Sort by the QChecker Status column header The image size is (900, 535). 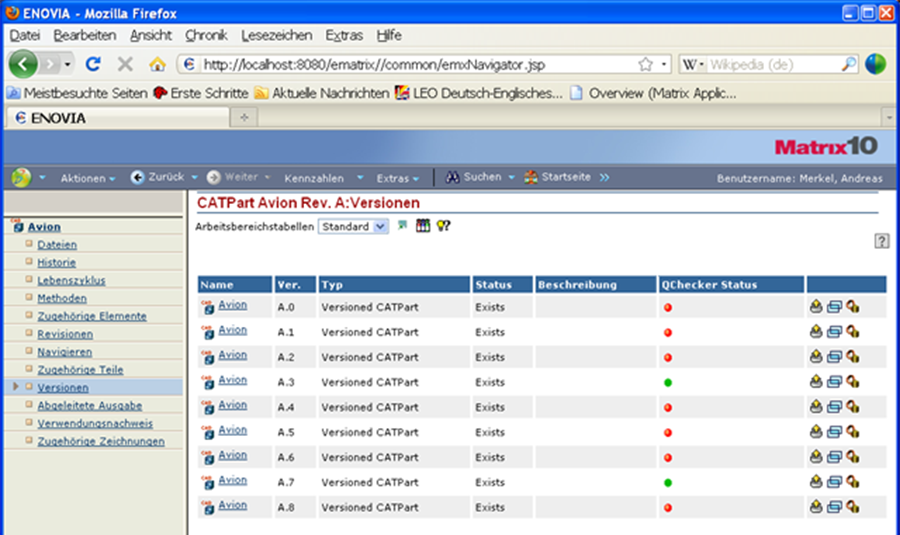pos(731,285)
